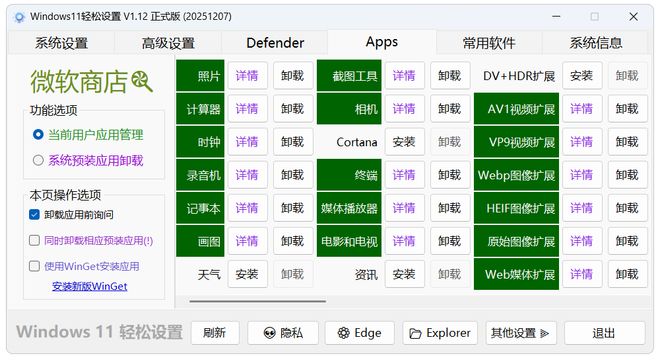View 详情 for 画图
The width and height of the screenshot is (660, 360).
click(247, 241)
